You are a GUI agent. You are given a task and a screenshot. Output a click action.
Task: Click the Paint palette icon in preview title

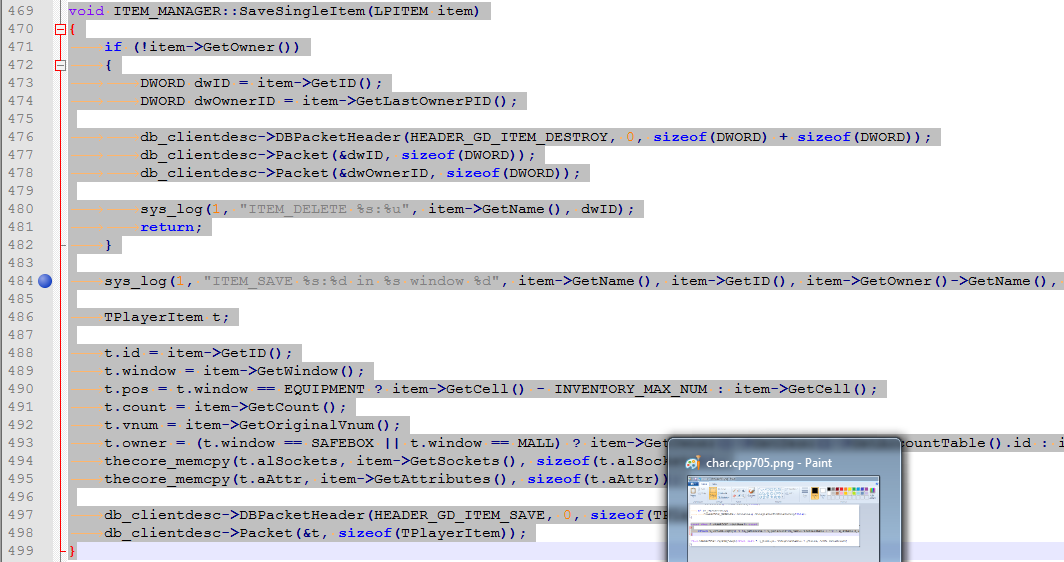(692, 463)
